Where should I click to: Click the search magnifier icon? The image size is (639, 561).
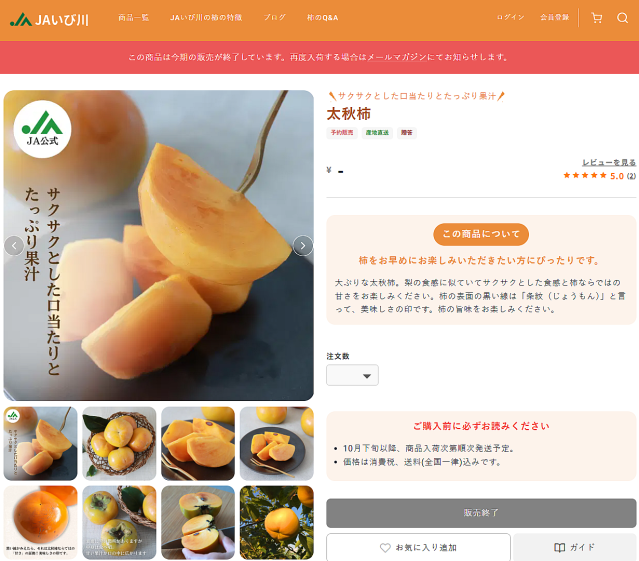(x=622, y=18)
